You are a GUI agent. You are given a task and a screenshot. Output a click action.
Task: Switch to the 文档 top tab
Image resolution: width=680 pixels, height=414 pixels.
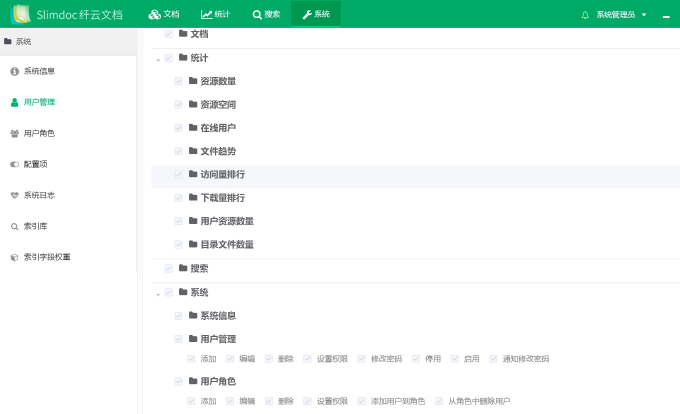(164, 14)
